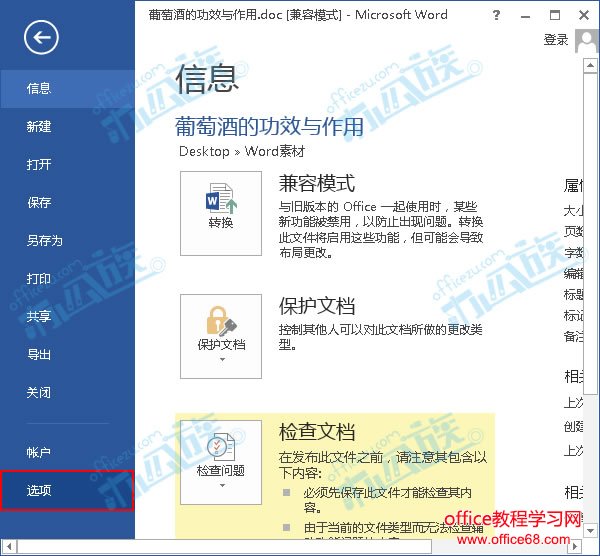
Task: Click the 兼容模式 heading text
Action: 317,183
